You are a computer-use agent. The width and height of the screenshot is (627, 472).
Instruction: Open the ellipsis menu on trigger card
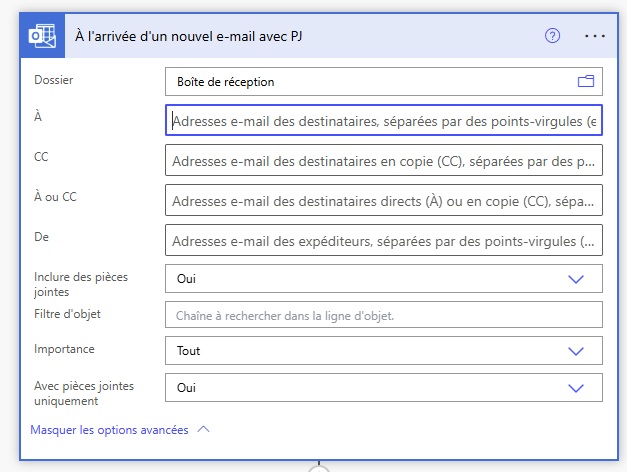[595, 35]
